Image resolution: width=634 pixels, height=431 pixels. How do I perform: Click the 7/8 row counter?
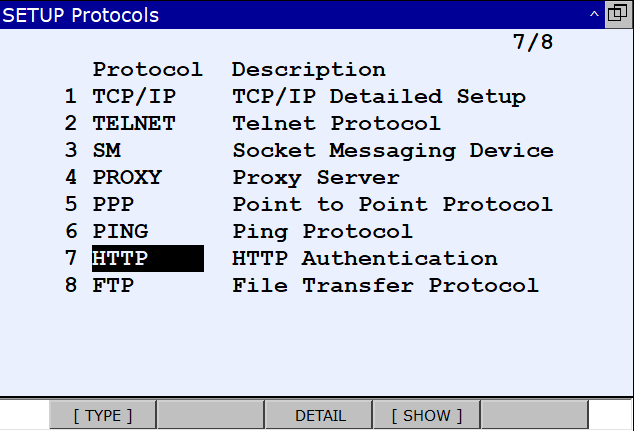click(x=532, y=43)
